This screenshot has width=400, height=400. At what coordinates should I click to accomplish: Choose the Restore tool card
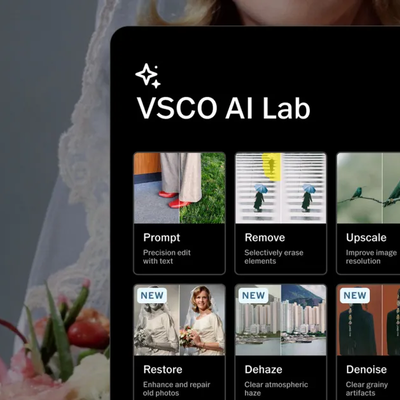179,342
